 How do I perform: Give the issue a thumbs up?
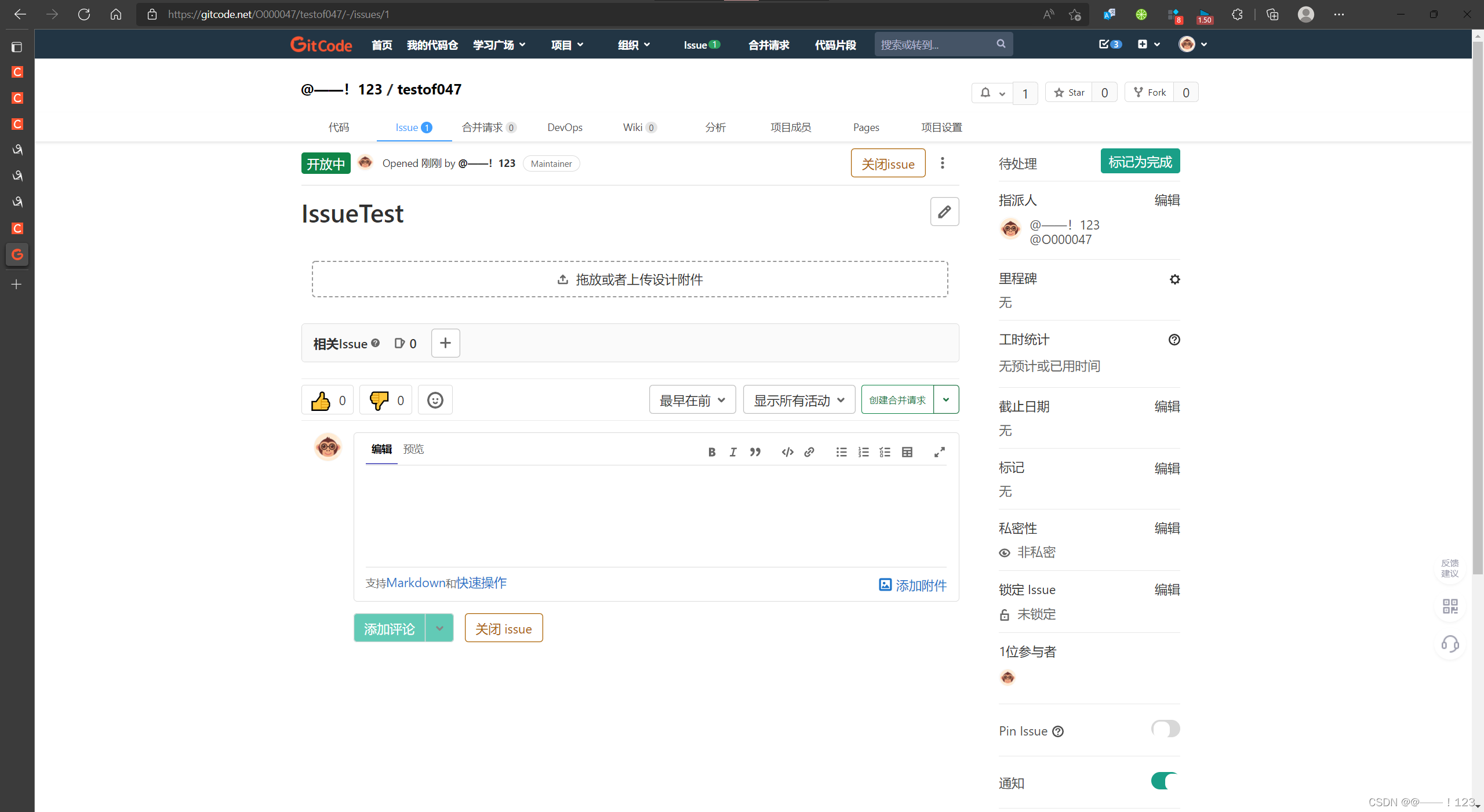322,400
